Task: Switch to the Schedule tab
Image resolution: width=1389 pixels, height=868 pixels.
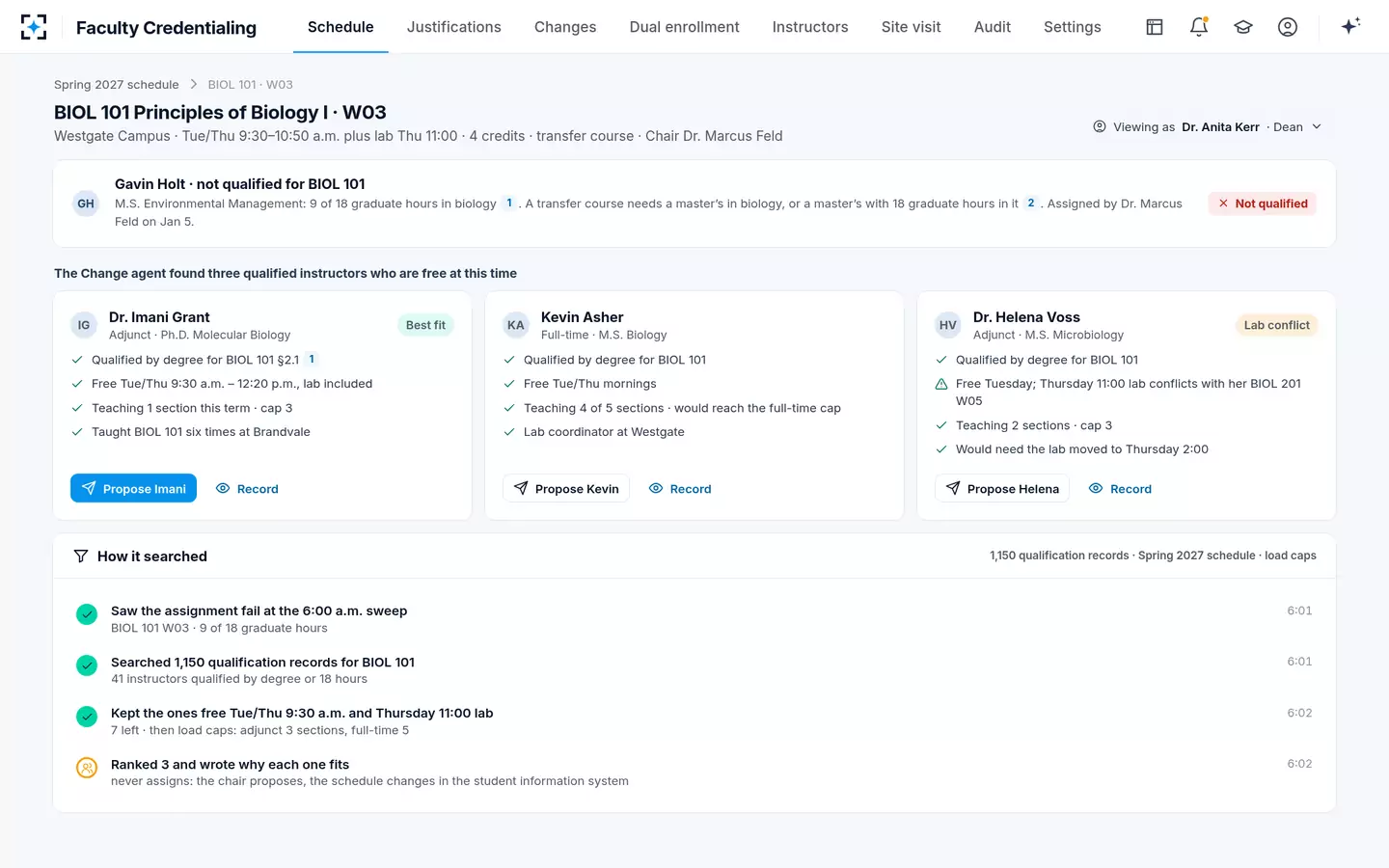Action: [x=340, y=27]
